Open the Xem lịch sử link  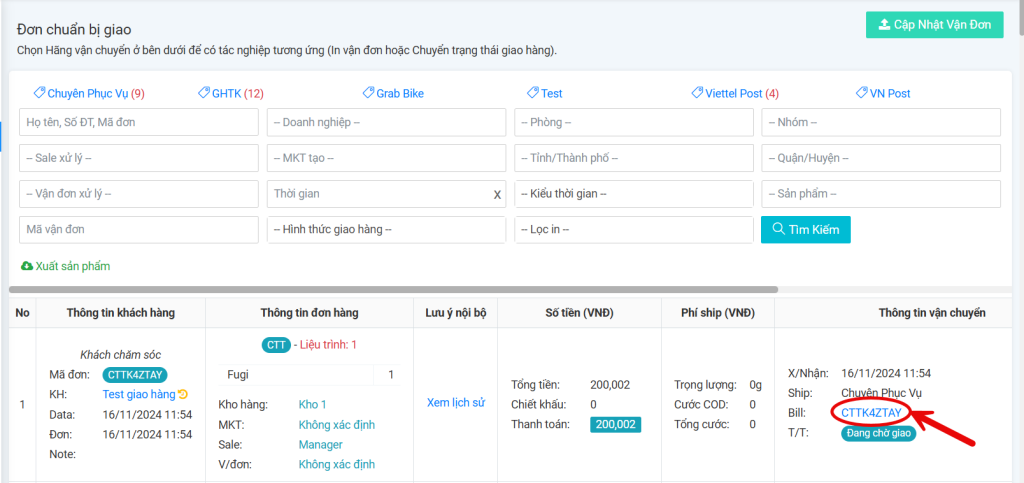click(455, 403)
